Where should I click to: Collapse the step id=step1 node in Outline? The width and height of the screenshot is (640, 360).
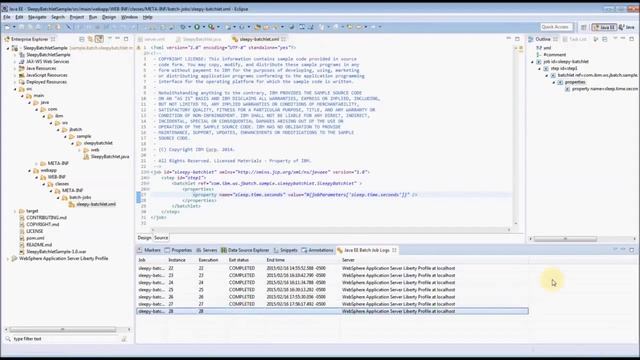click(539, 69)
